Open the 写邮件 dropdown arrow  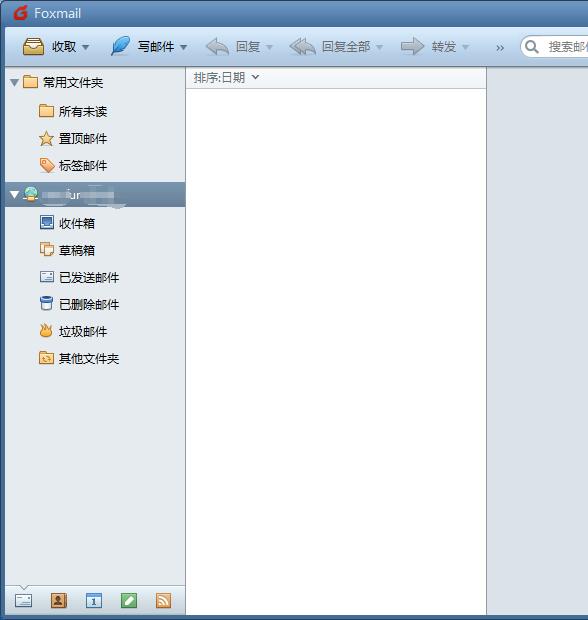tap(183, 47)
